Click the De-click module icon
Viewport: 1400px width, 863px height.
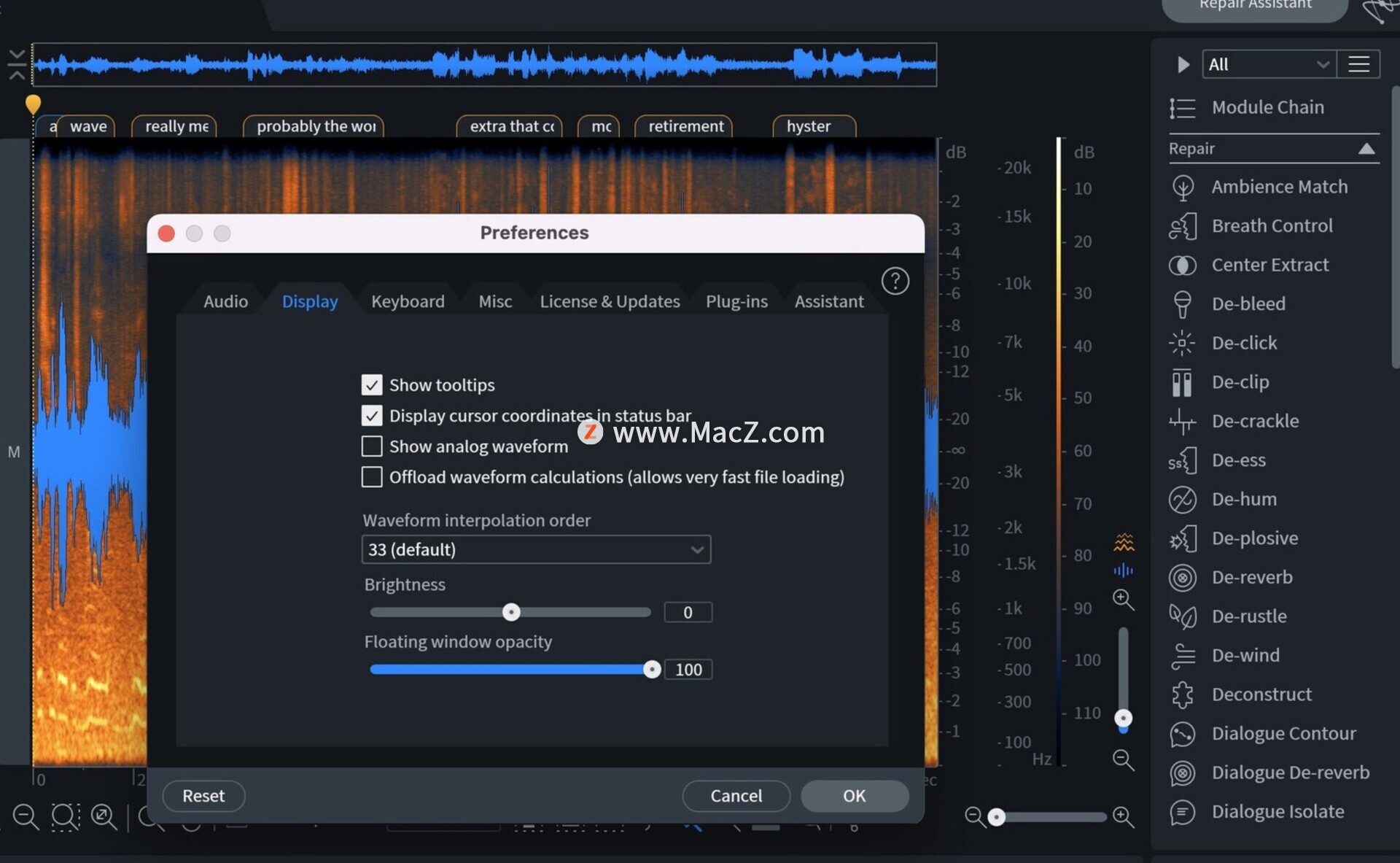1182,343
